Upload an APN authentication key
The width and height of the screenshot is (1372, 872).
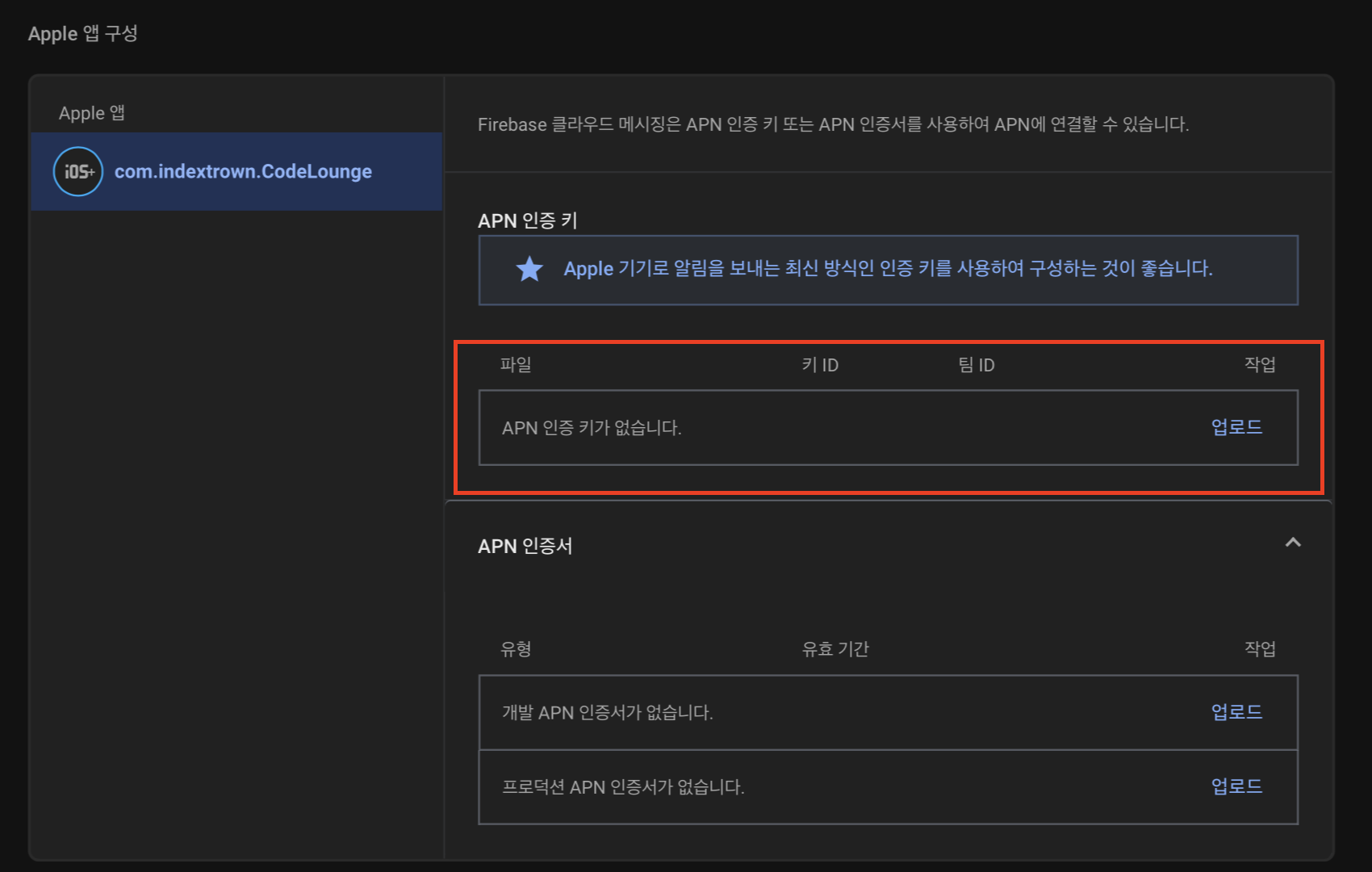(x=1236, y=427)
